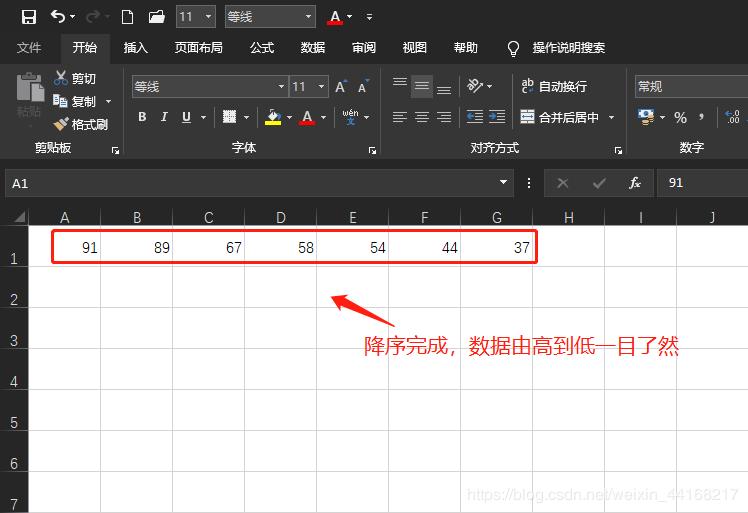
Task: Apply percent style format
Action: pyautogui.click(x=681, y=117)
